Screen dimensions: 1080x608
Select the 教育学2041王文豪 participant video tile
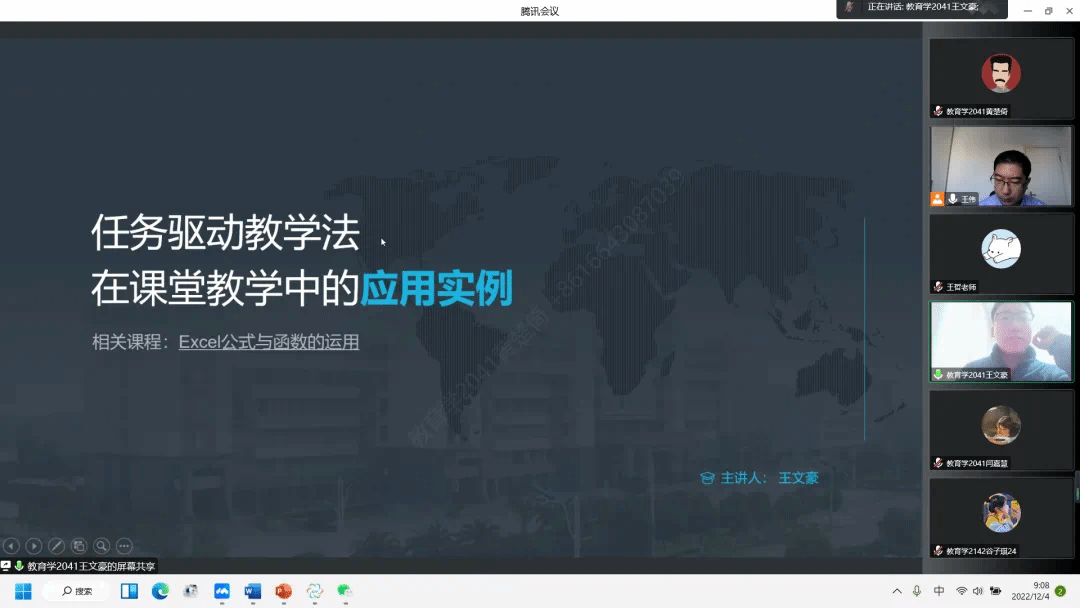1000,341
